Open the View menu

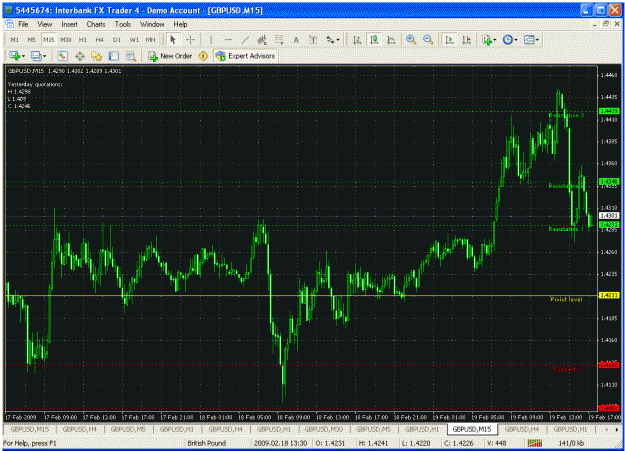coord(45,24)
